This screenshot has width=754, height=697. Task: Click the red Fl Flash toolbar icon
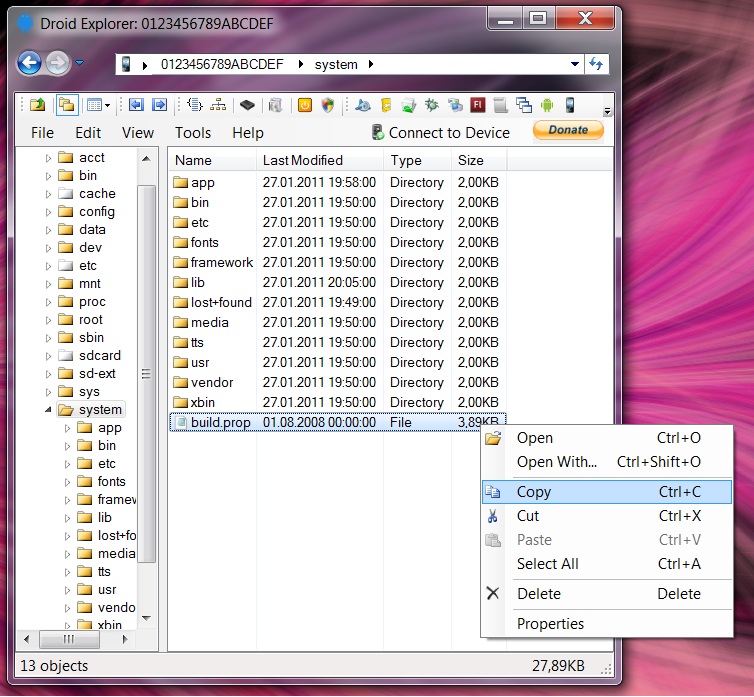tap(478, 104)
